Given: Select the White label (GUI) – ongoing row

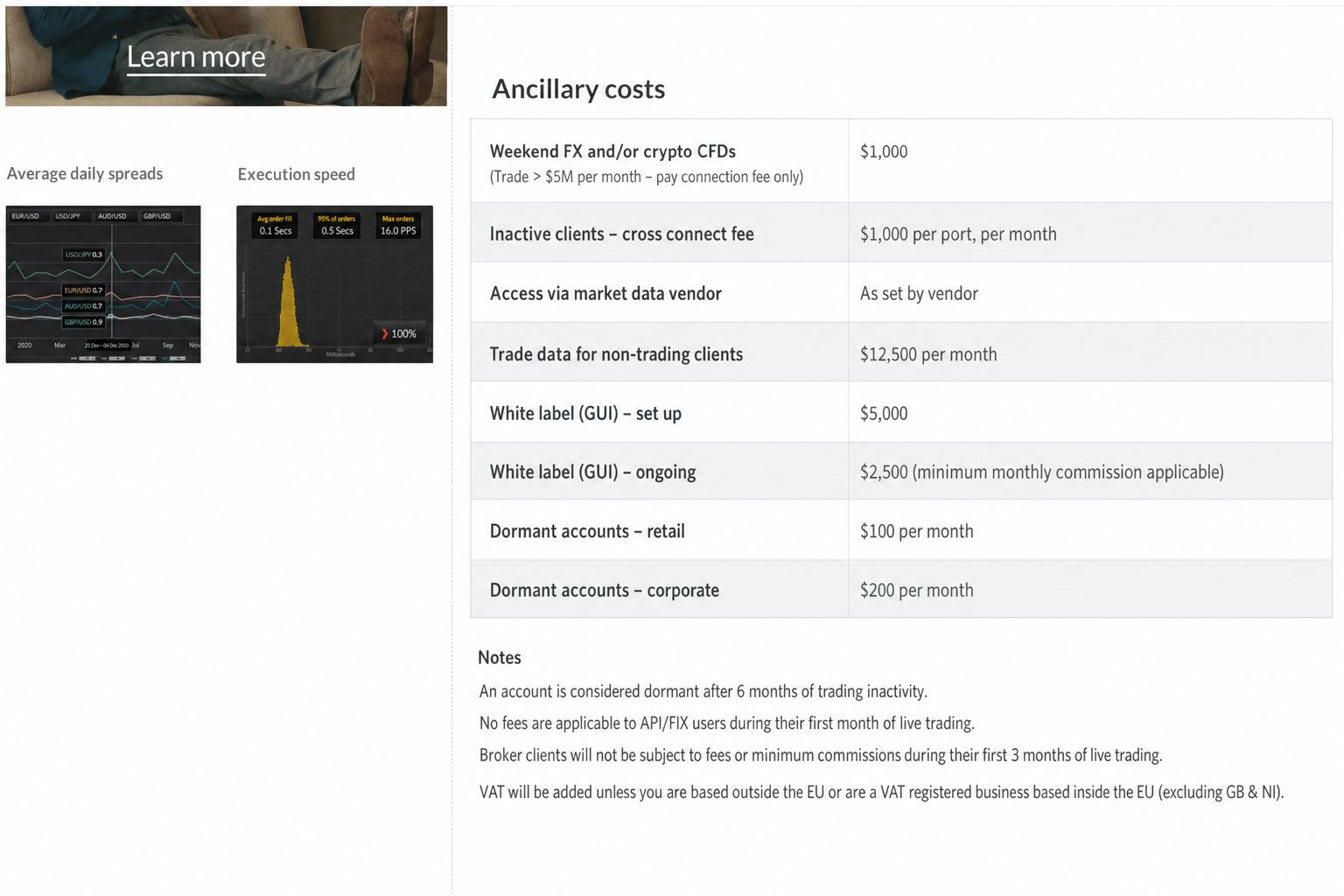Looking at the screenshot, I should 901,471.
